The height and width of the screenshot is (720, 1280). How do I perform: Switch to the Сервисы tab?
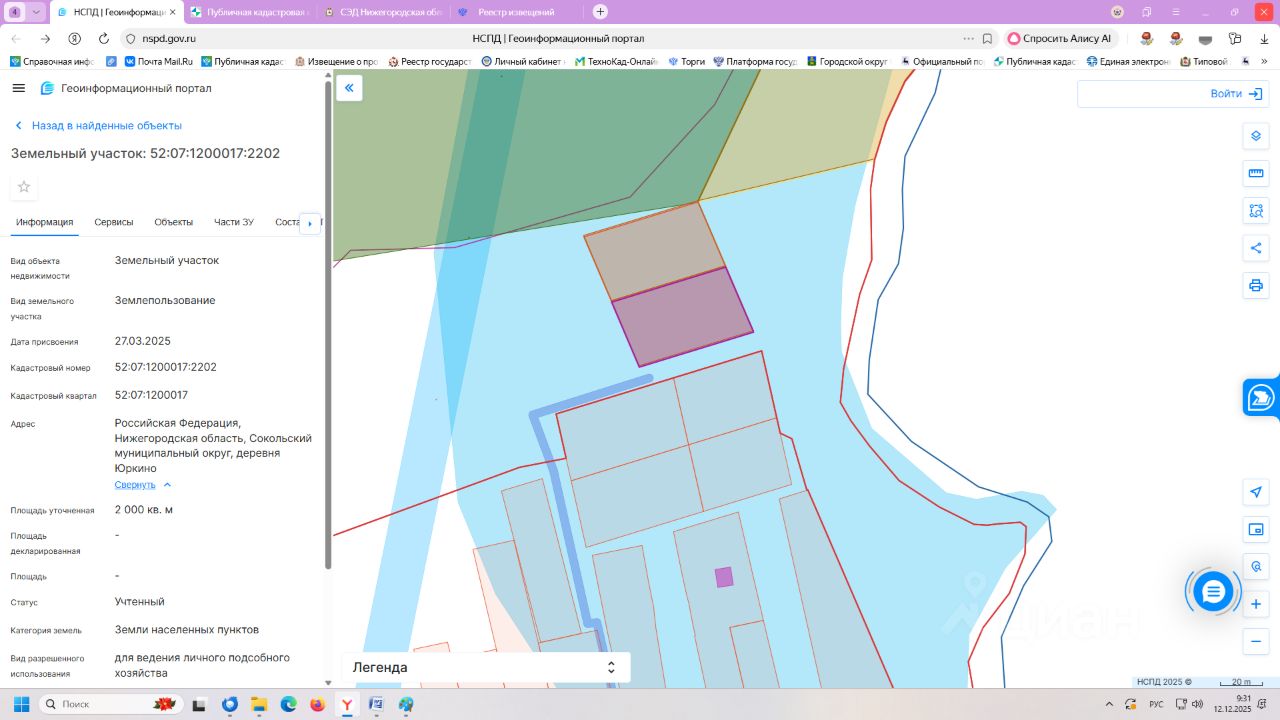[x=114, y=222]
